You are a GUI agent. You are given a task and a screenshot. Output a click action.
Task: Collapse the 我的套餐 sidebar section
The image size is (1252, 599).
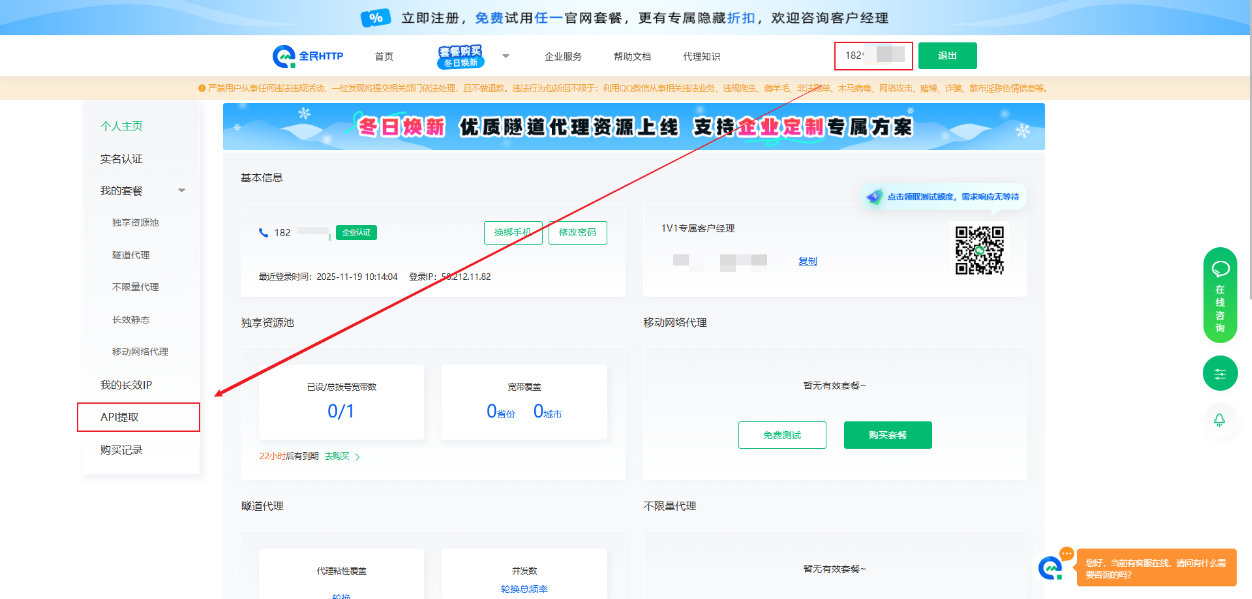click(x=181, y=191)
